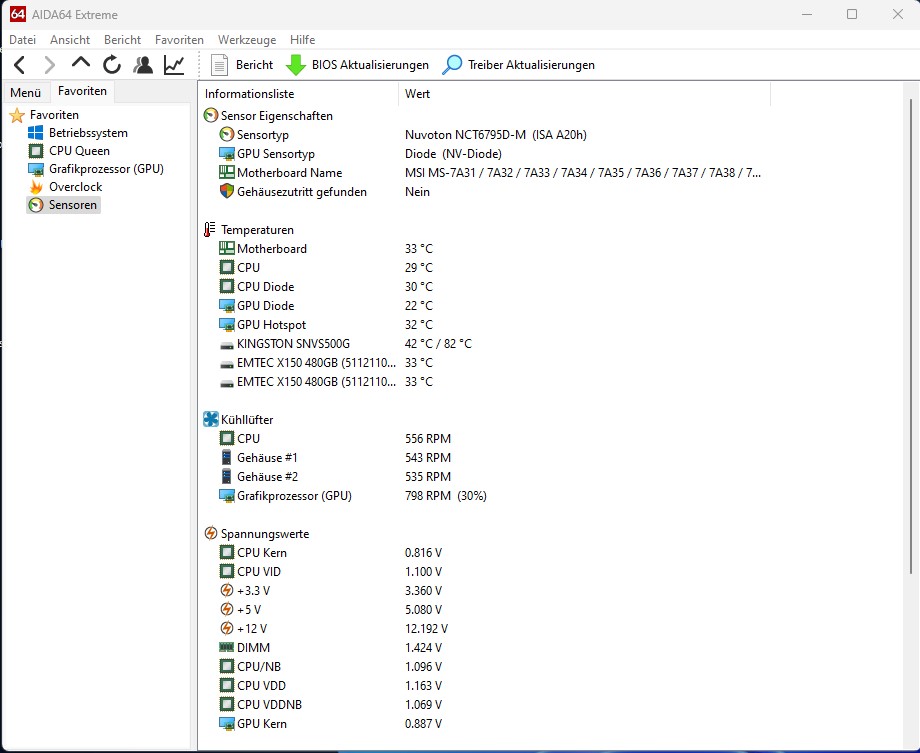Select the CPU VDD voltage row

pyautogui.click(x=487, y=686)
